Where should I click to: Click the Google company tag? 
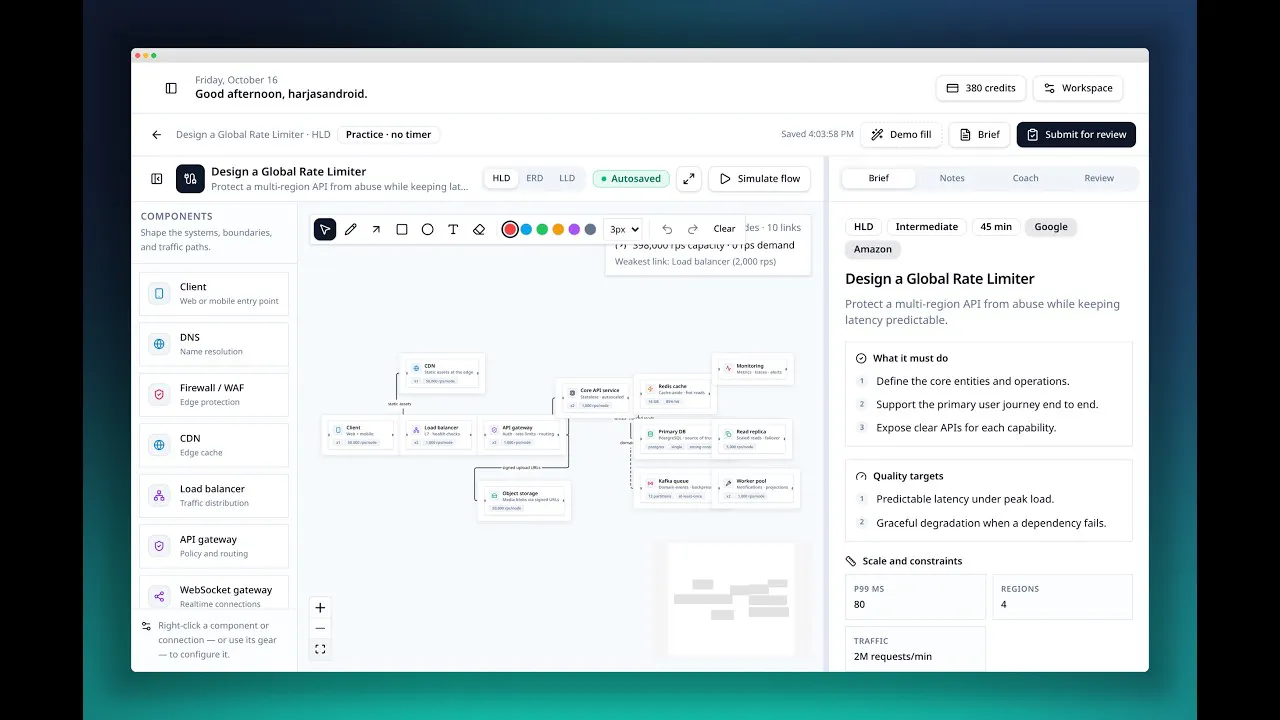click(1051, 227)
